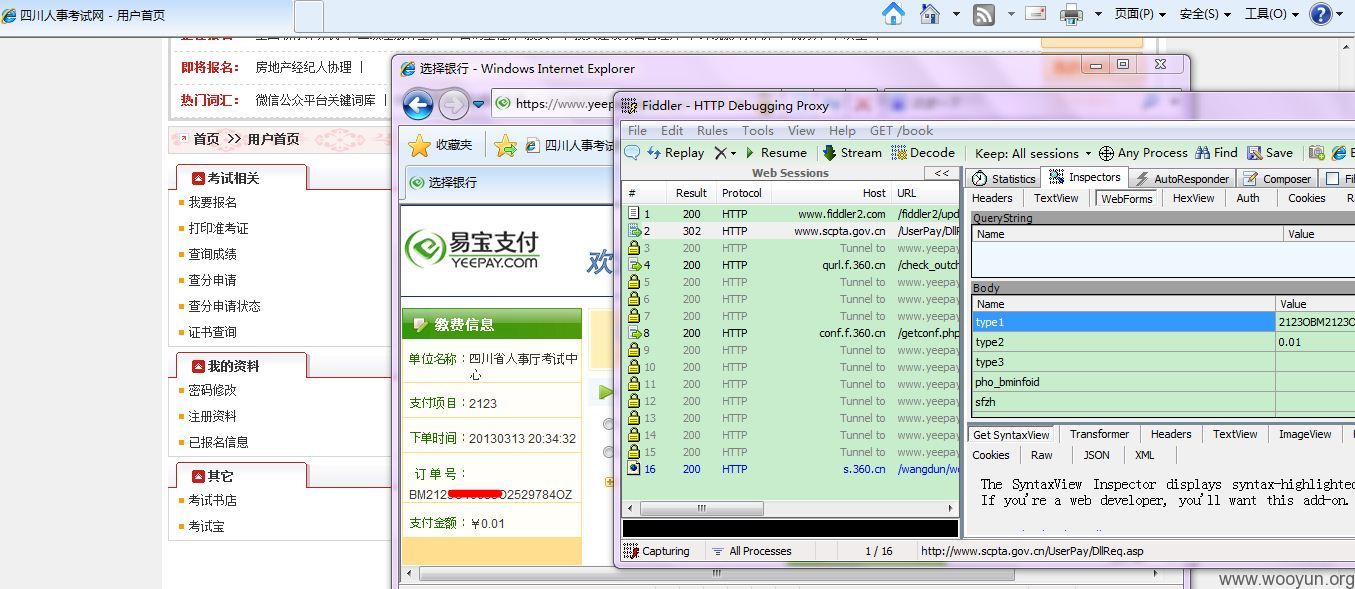Click All Processes filter in status bar
Viewport: 1355px width, 589px height.
pos(751,551)
